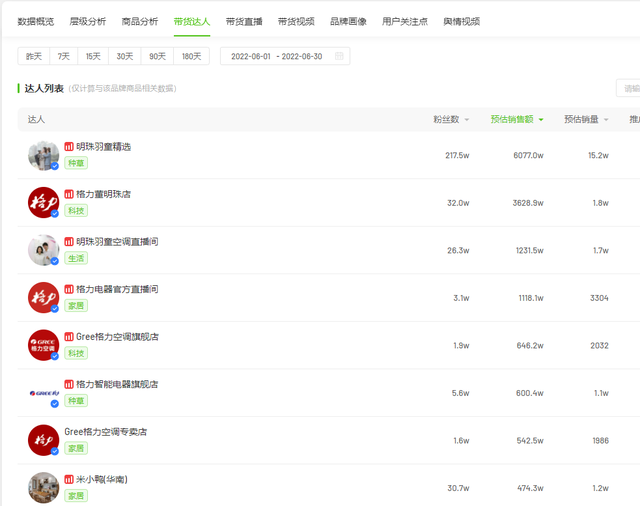Open avatar of Gree格力空调旗舰店
640x506 pixels.
[x=43, y=345]
